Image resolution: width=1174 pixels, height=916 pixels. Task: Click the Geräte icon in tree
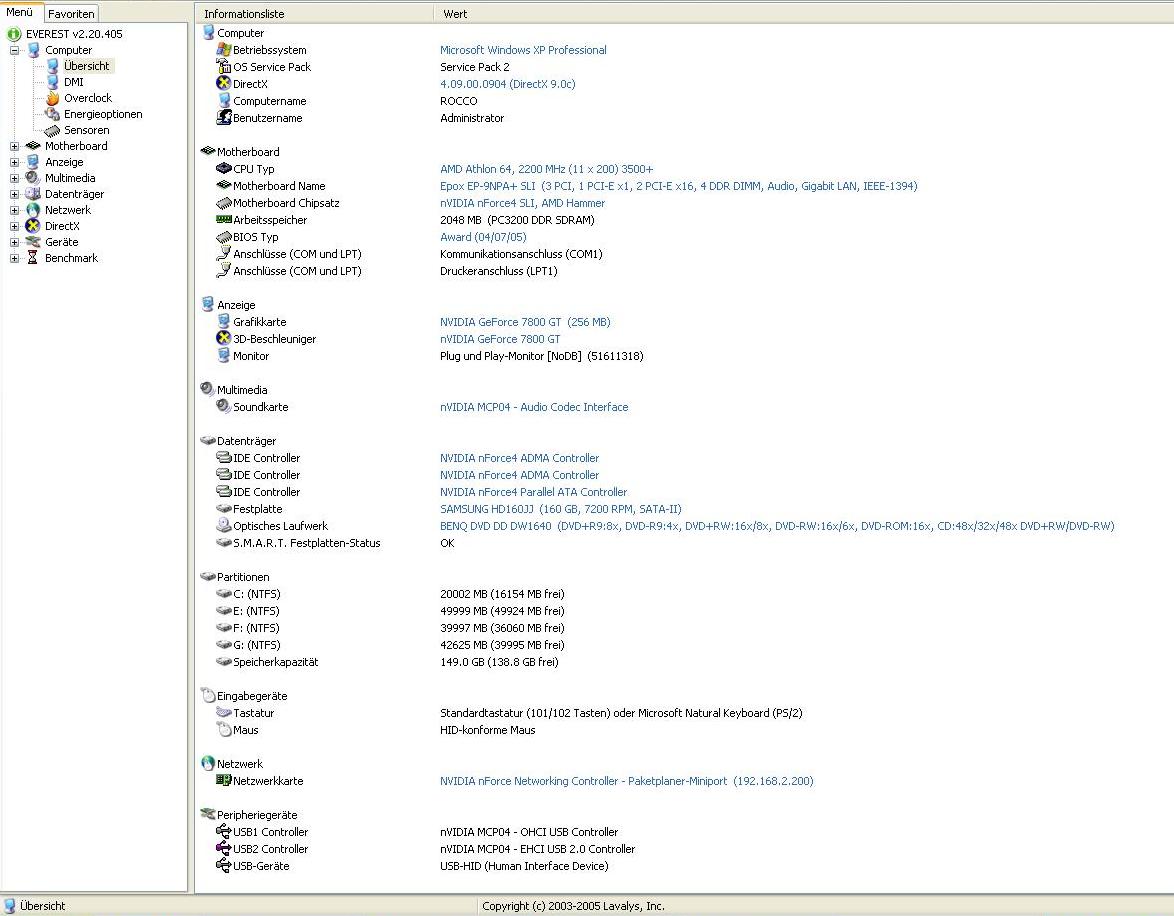33,242
